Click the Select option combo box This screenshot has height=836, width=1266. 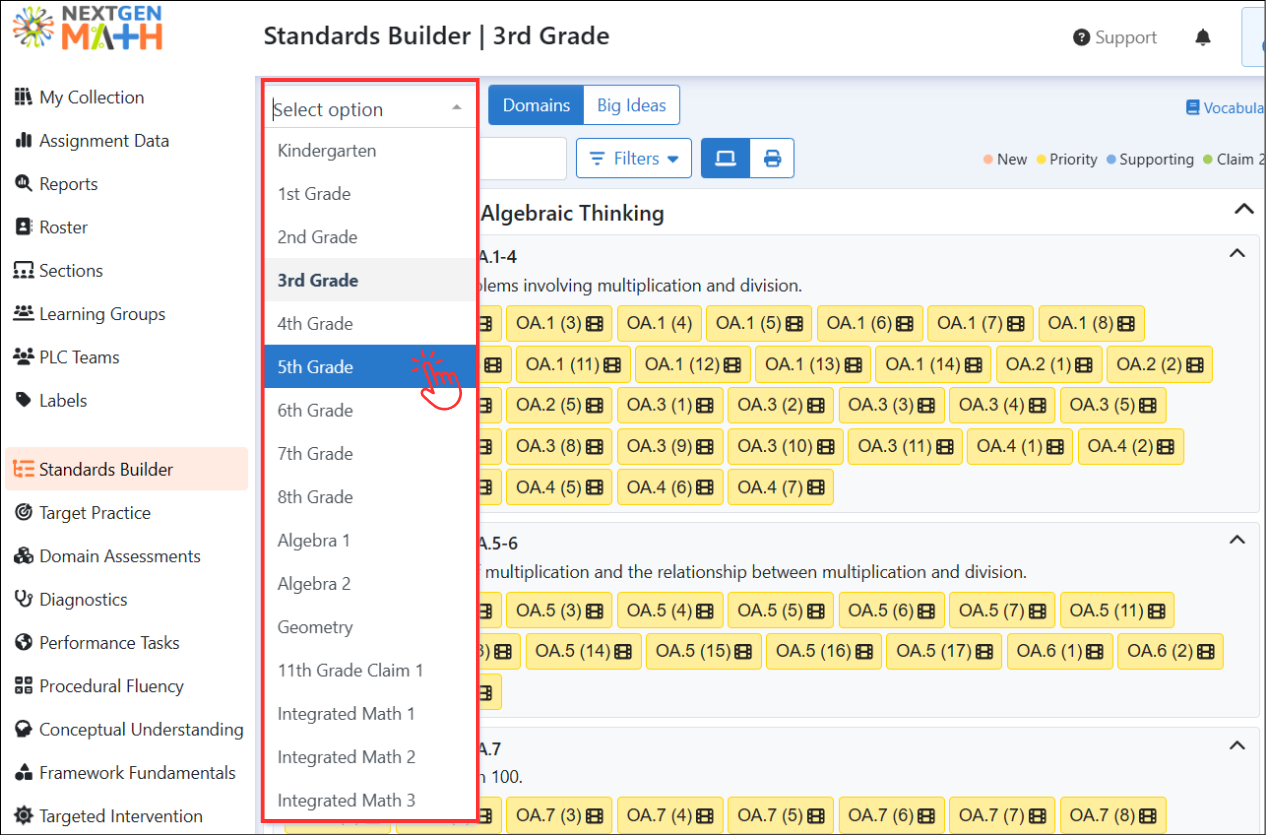pos(370,109)
